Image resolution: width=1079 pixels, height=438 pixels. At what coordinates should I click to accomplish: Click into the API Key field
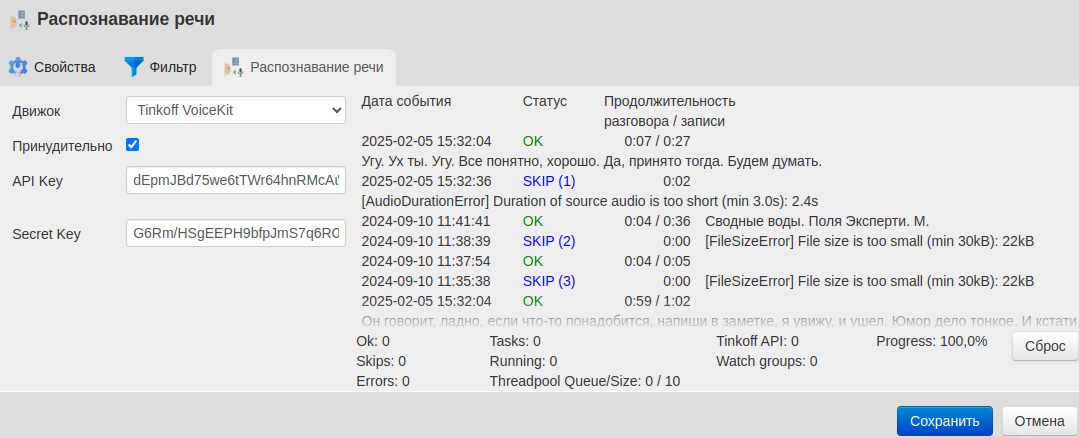coord(236,181)
